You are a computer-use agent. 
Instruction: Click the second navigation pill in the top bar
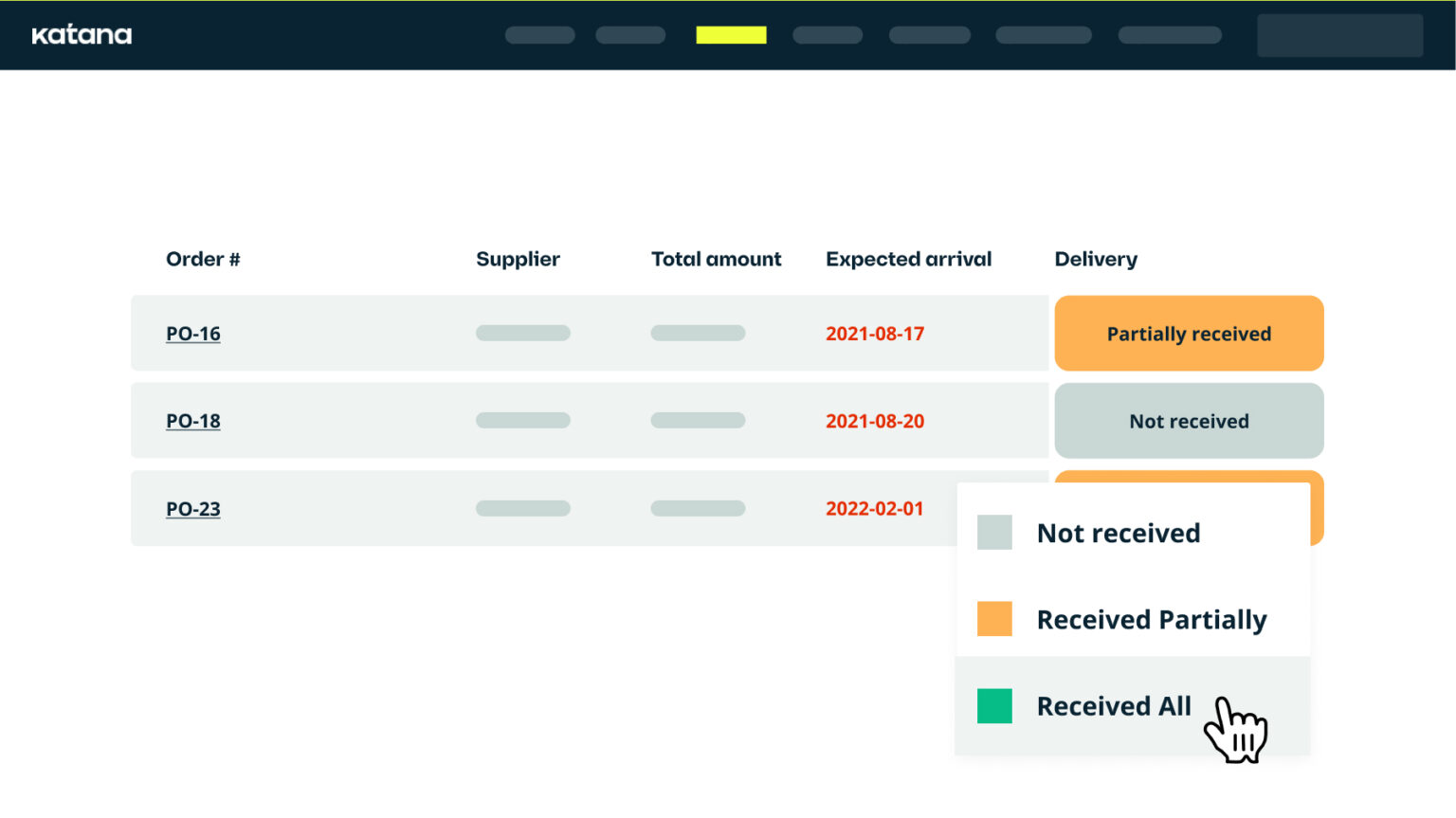629,34
